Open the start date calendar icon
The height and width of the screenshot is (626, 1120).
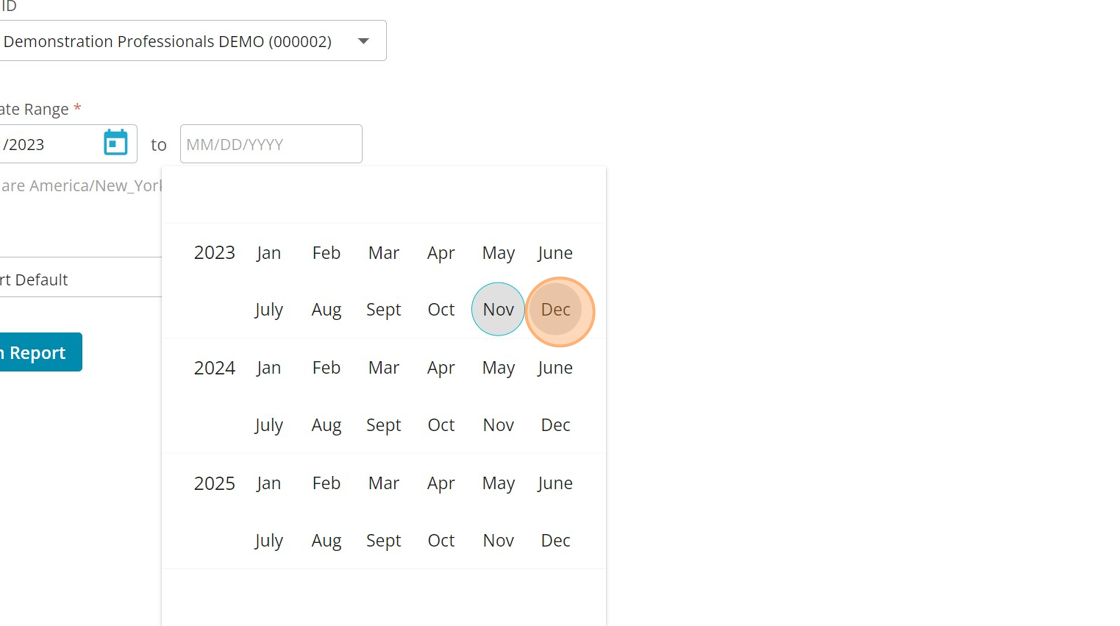coord(116,143)
